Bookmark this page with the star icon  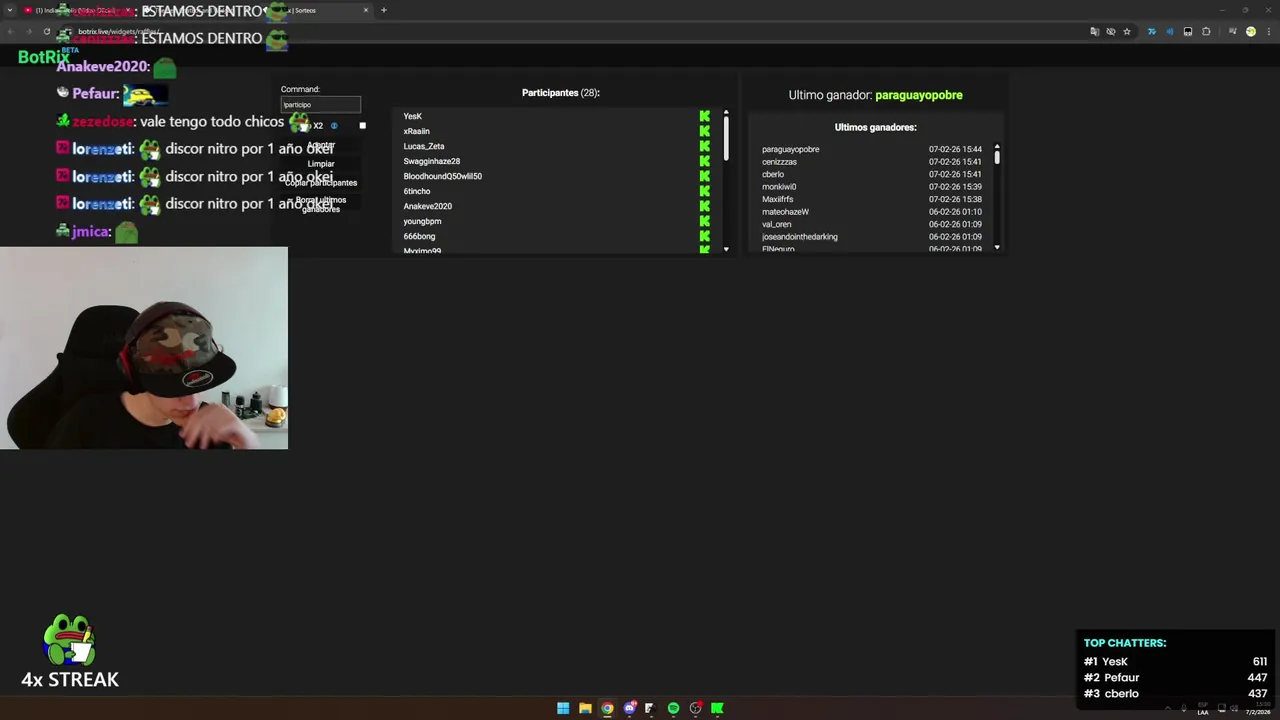pyautogui.click(x=1127, y=31)
